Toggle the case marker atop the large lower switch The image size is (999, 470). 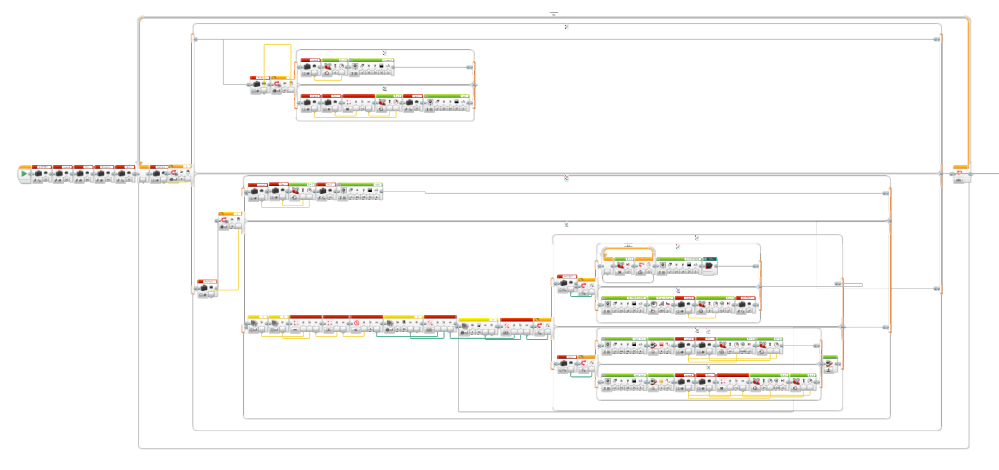pyautogui.click(x=567, y=178)
